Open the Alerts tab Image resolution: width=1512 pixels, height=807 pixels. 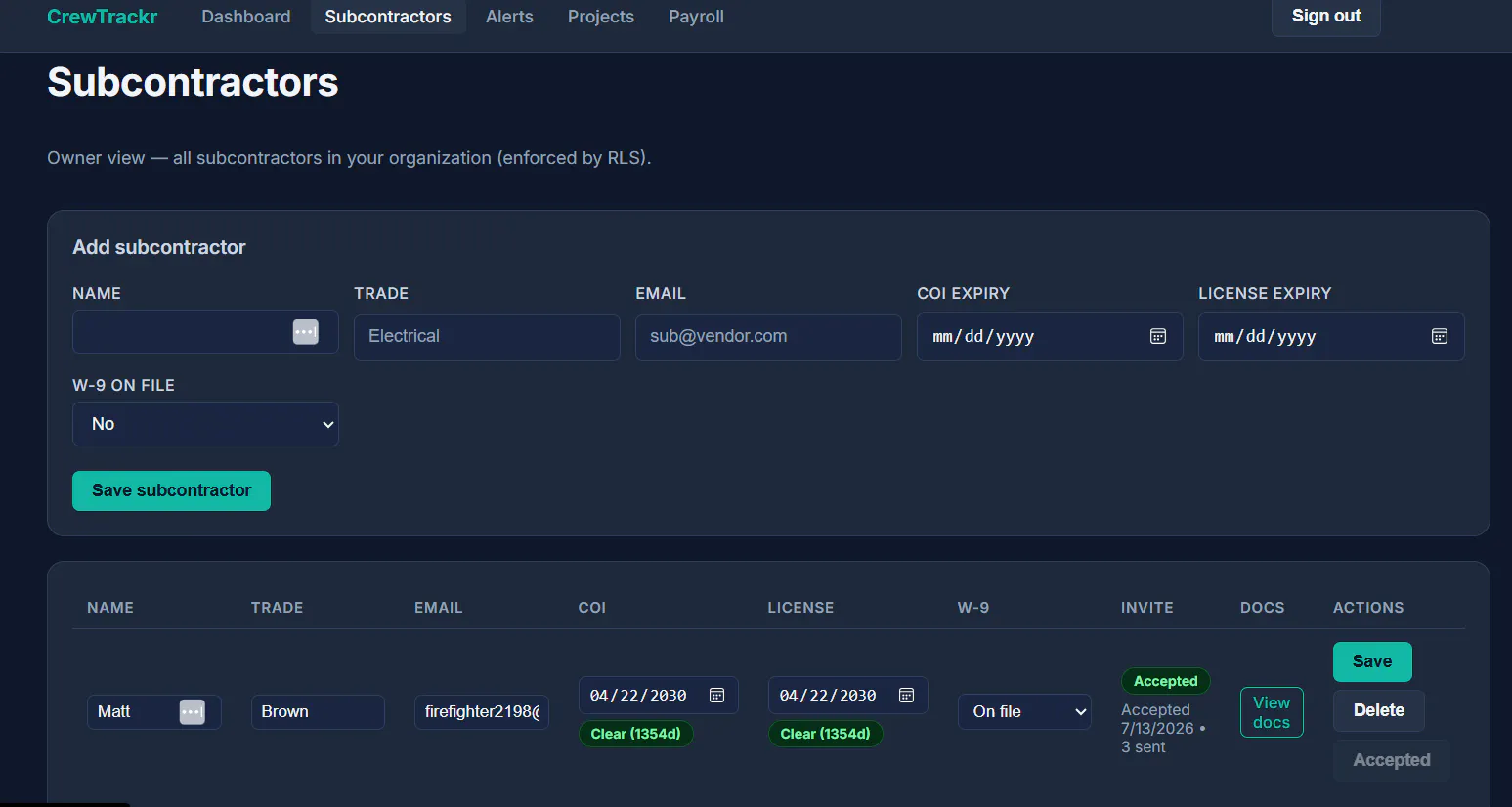[x=509, y=17]
